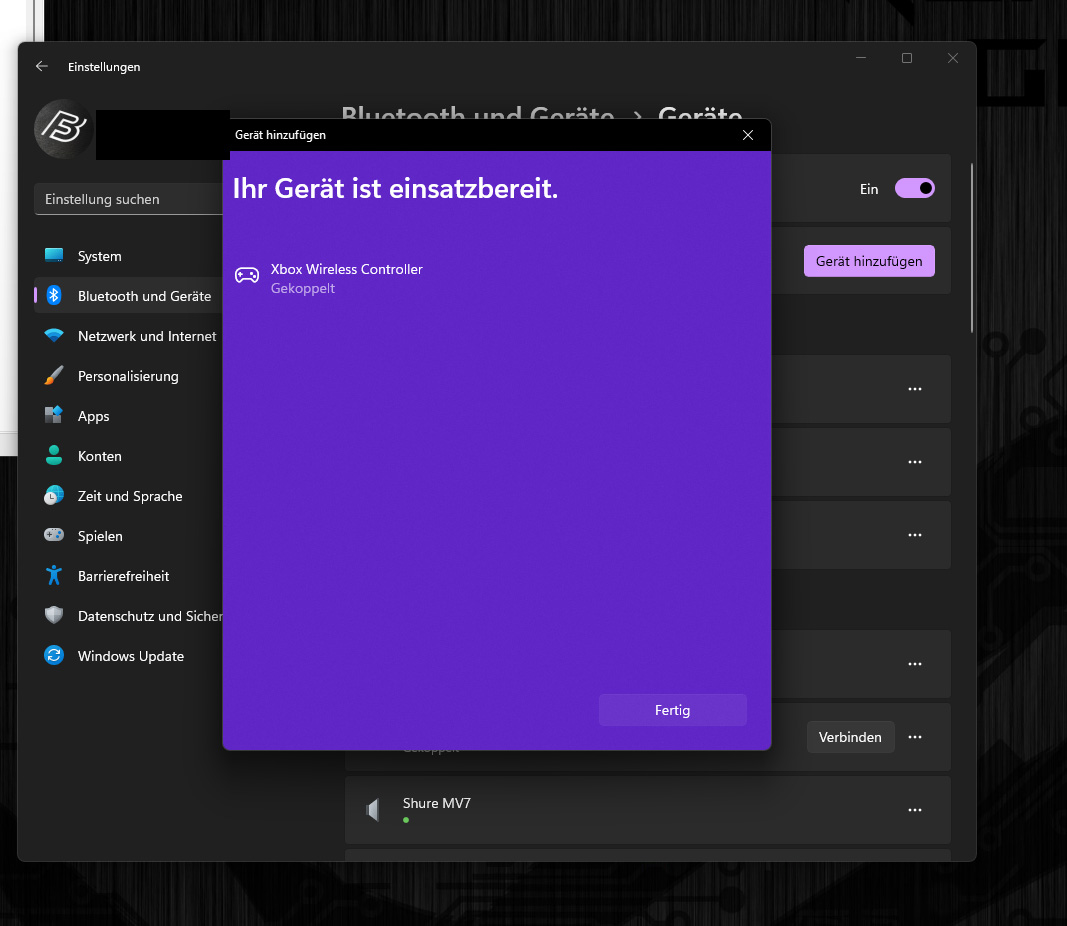Image resolution: width=1067 pixels, height=926 pixels.
Task: Open Personalisierung settings
Action: (129, 376)
